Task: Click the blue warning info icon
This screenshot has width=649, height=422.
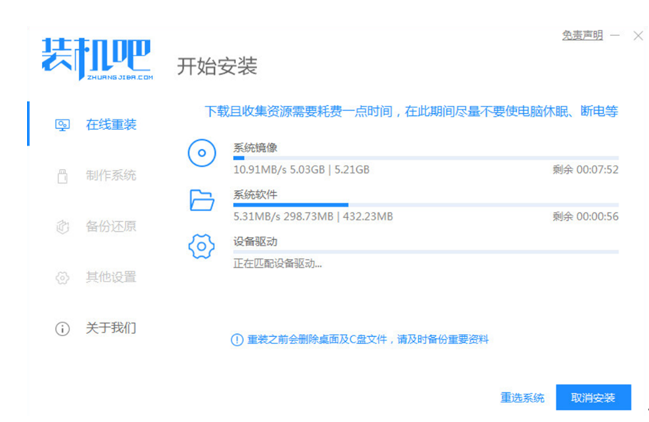Action: click(237, 340)
